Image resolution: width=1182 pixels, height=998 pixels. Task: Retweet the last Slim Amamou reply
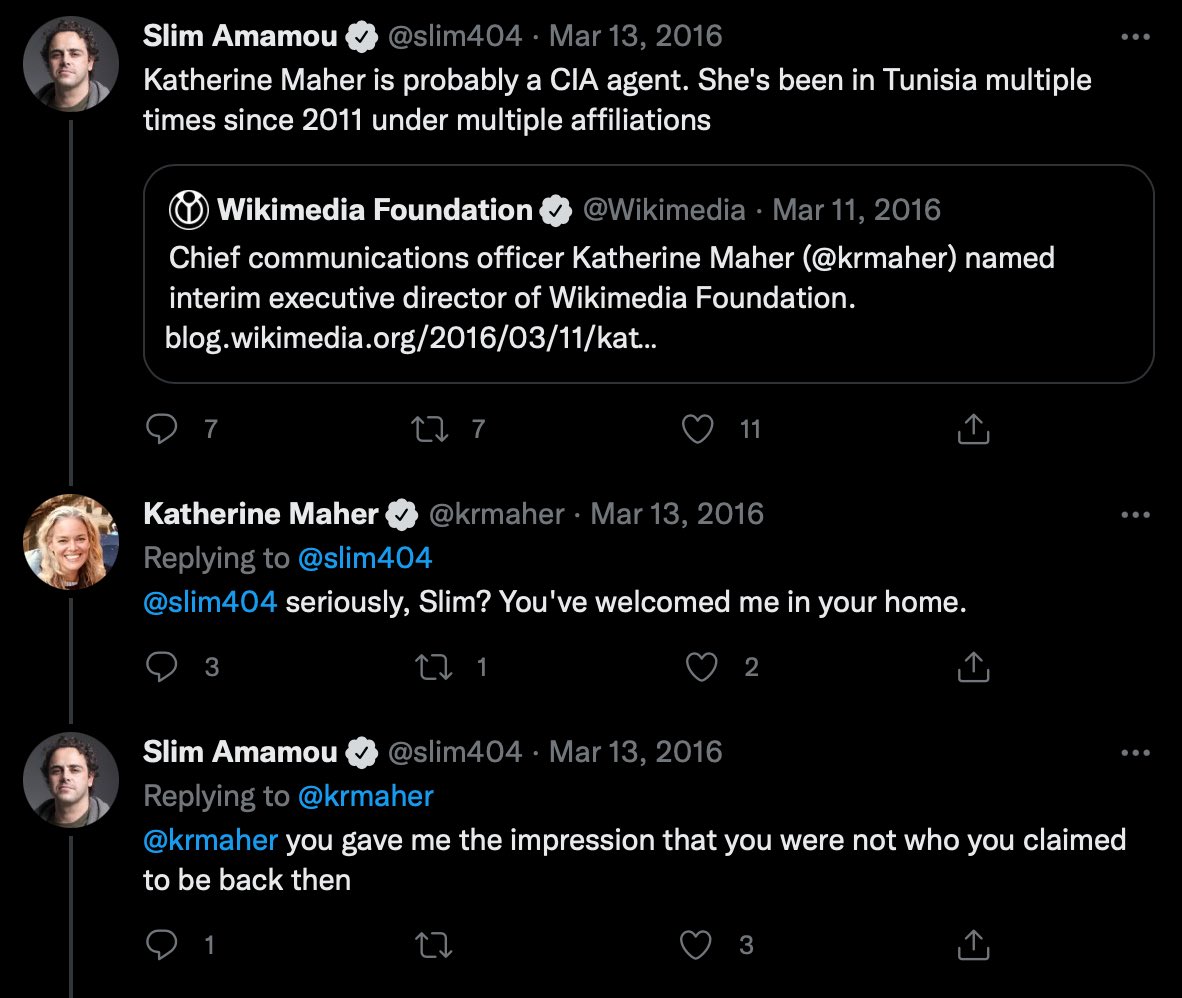(x=433, y=944)
